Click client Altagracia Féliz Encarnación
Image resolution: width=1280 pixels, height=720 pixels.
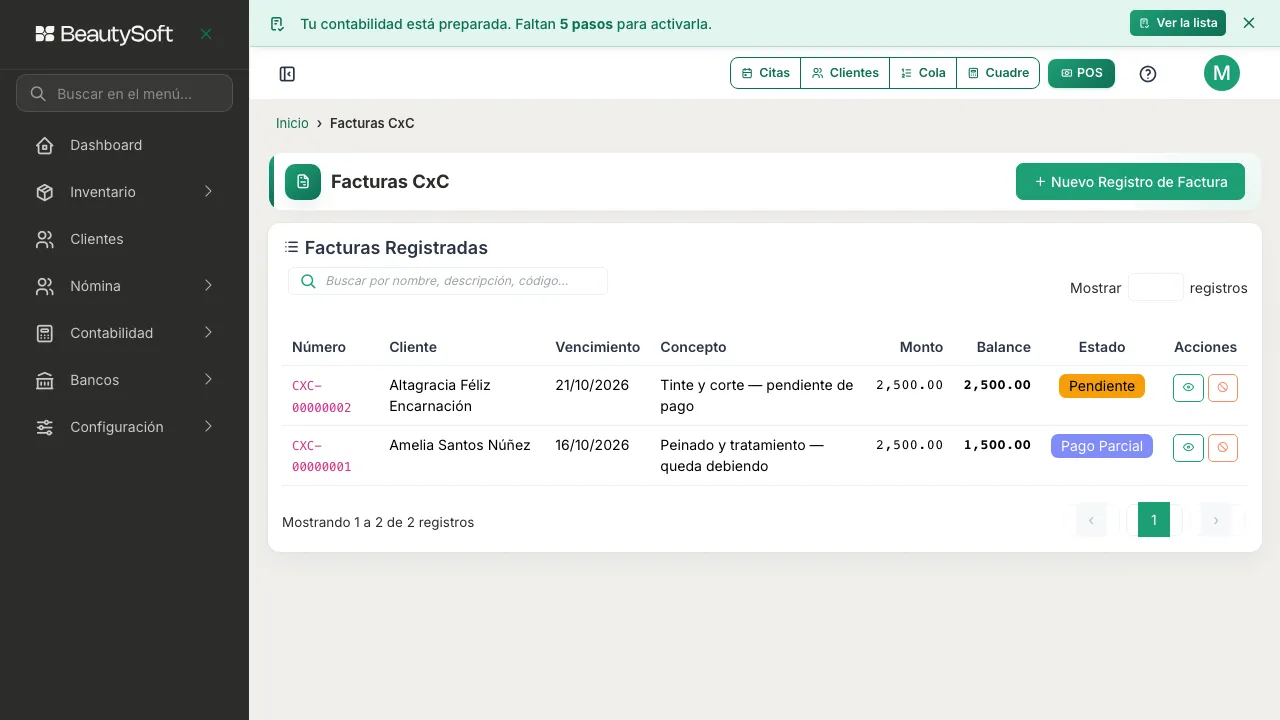440,396
